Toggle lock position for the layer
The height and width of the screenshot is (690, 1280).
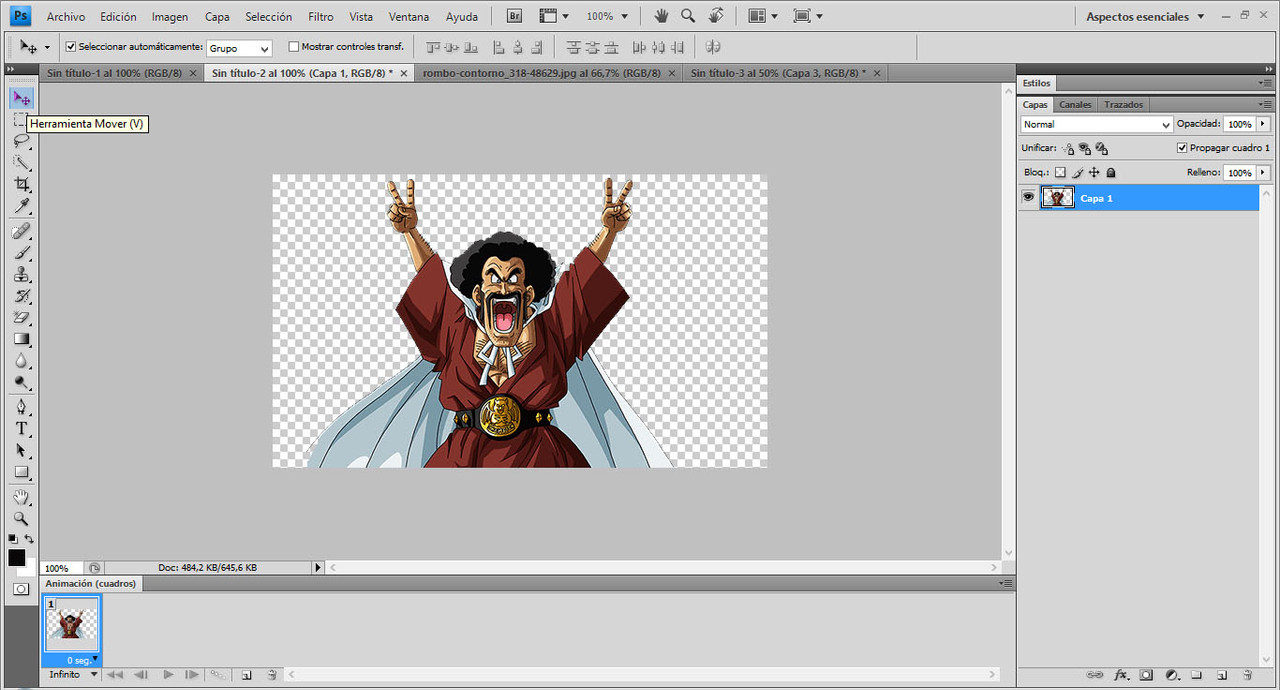coord(1094,173)
